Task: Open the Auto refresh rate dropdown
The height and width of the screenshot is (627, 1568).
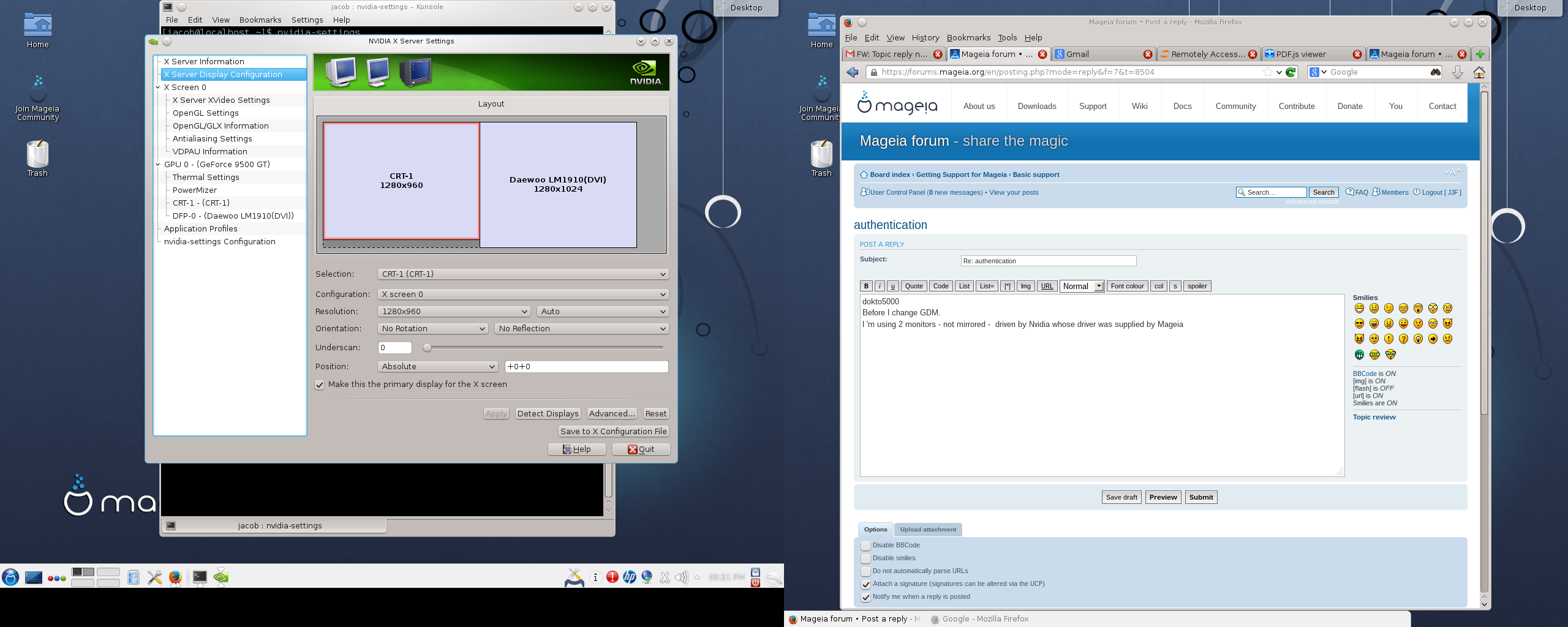Action: pyautogui.click(x=603, y=311)
